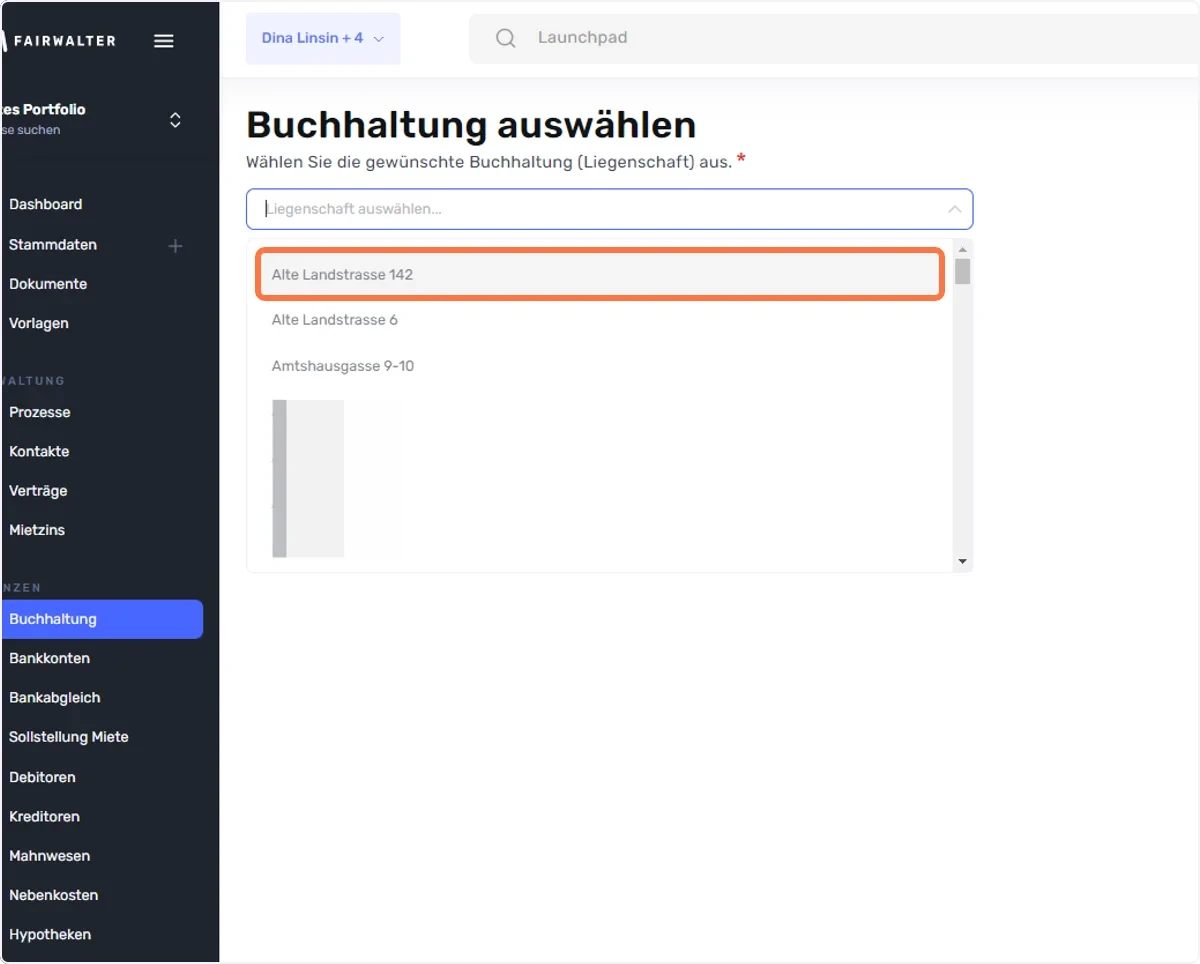Toggle the hamburger menu icon

[164, 41]
